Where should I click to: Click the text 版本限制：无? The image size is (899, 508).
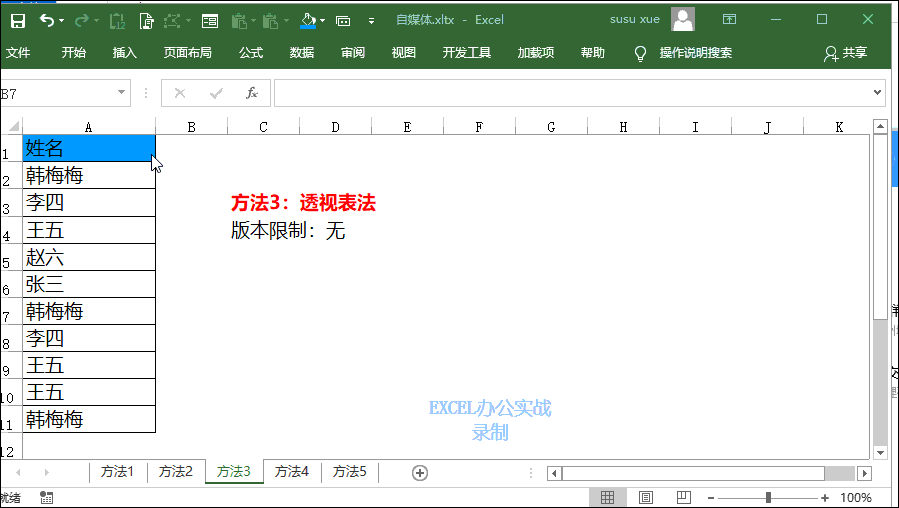point(288,230)
